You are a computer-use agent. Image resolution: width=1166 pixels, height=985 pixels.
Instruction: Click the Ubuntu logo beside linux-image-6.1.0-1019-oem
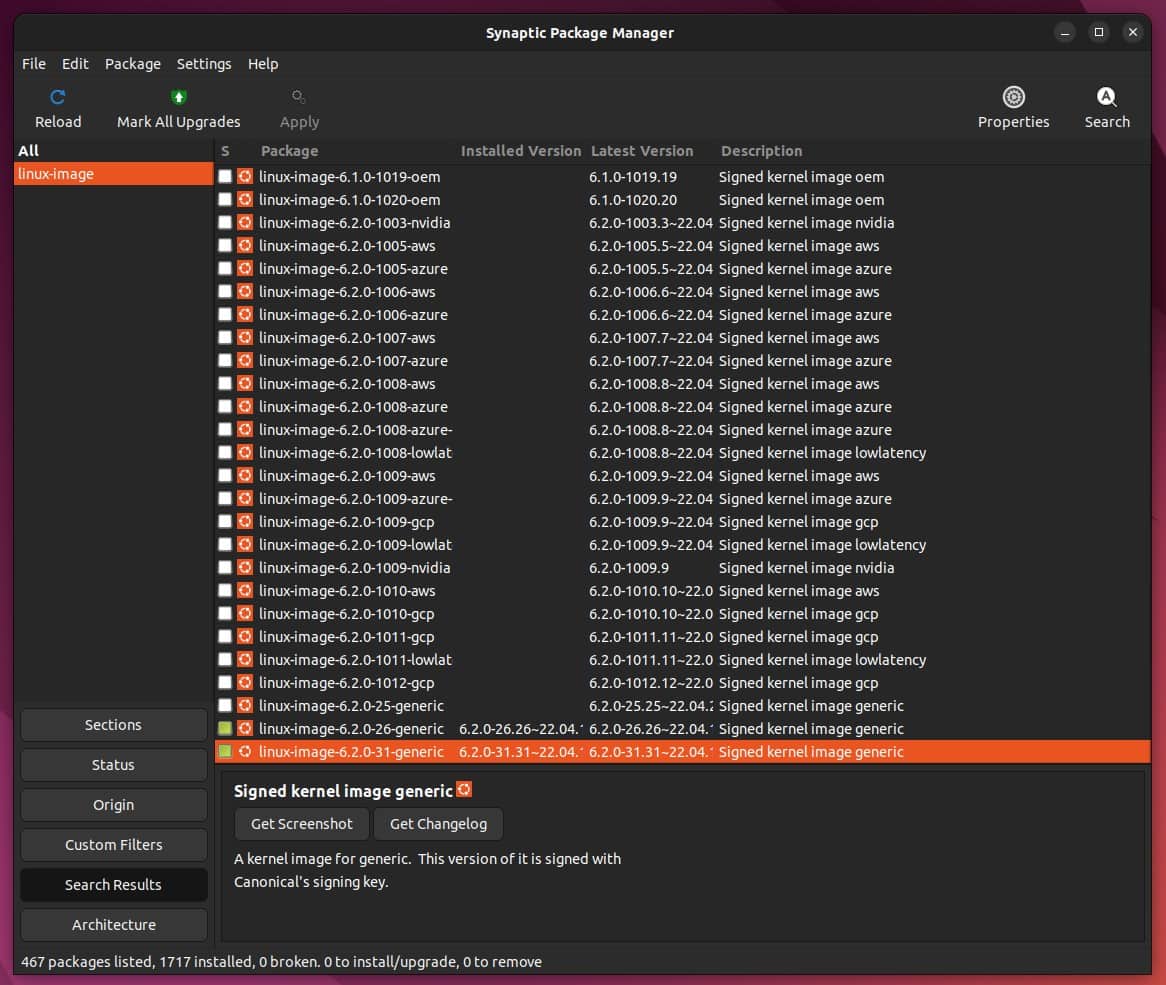click(x=243, y=176)
